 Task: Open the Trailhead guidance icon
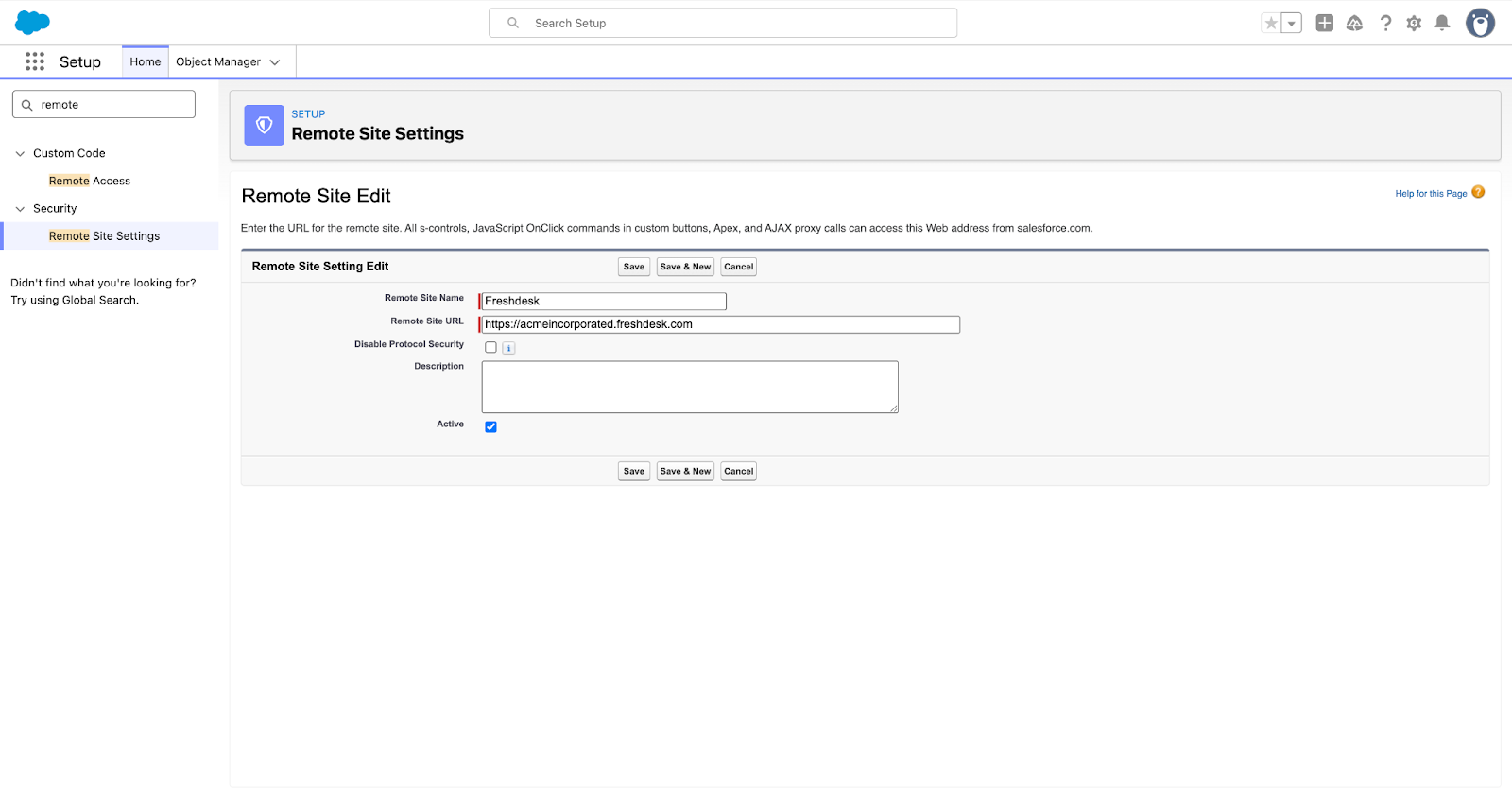[x=1354, y=23]
